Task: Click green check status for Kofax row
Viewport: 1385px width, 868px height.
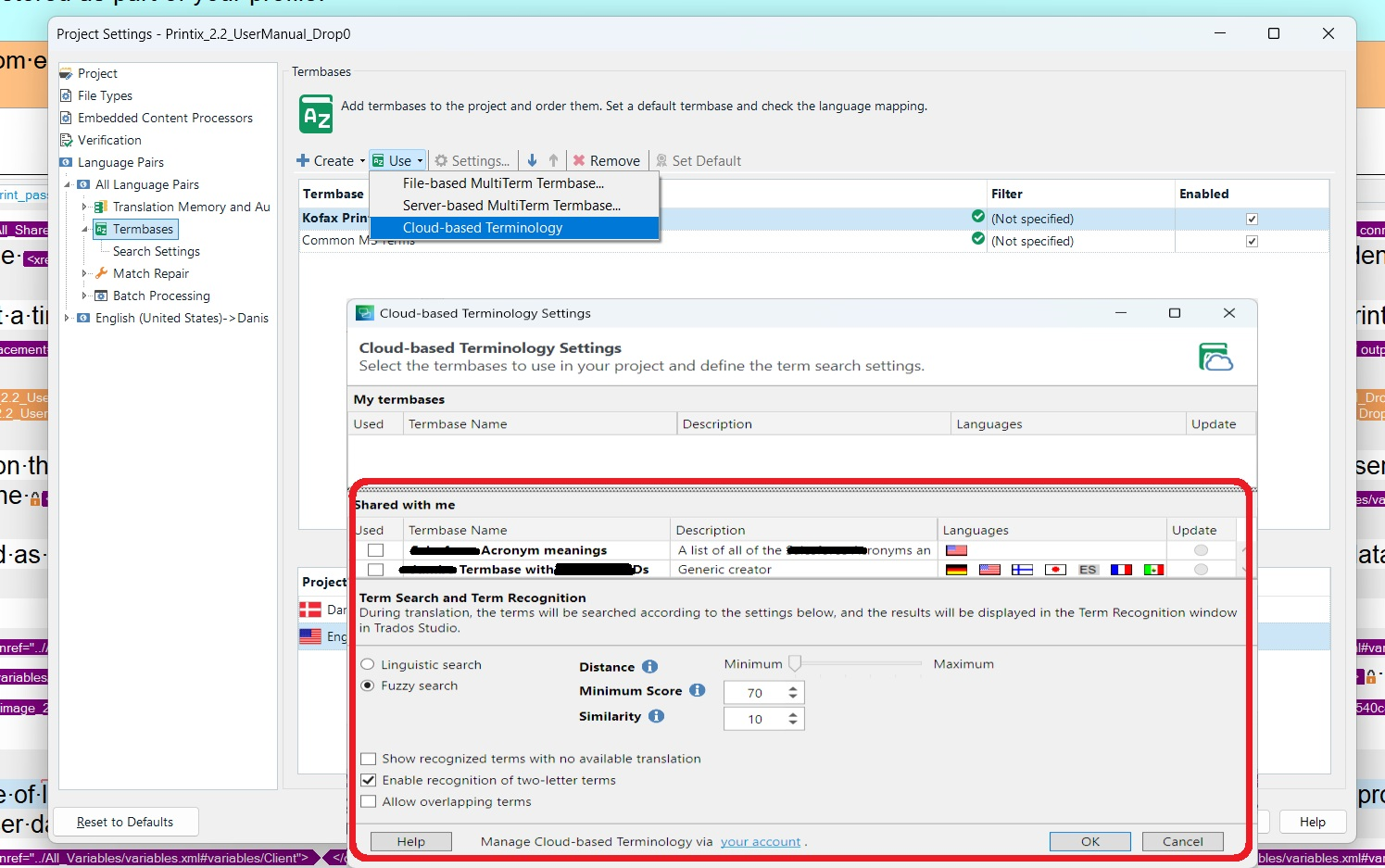Action: coord(977,216)
